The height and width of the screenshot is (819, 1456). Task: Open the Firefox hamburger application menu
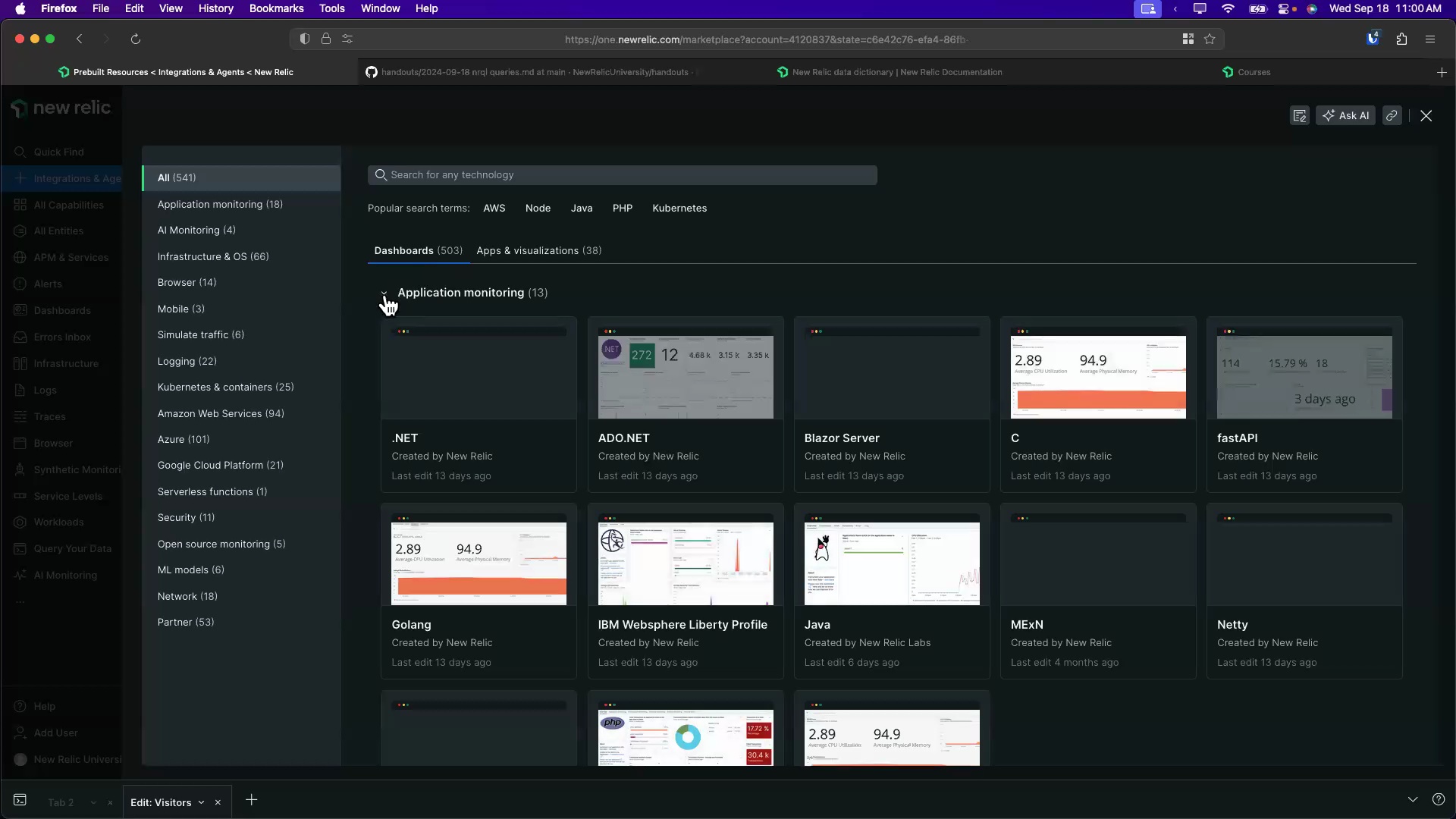(1430, 39)
